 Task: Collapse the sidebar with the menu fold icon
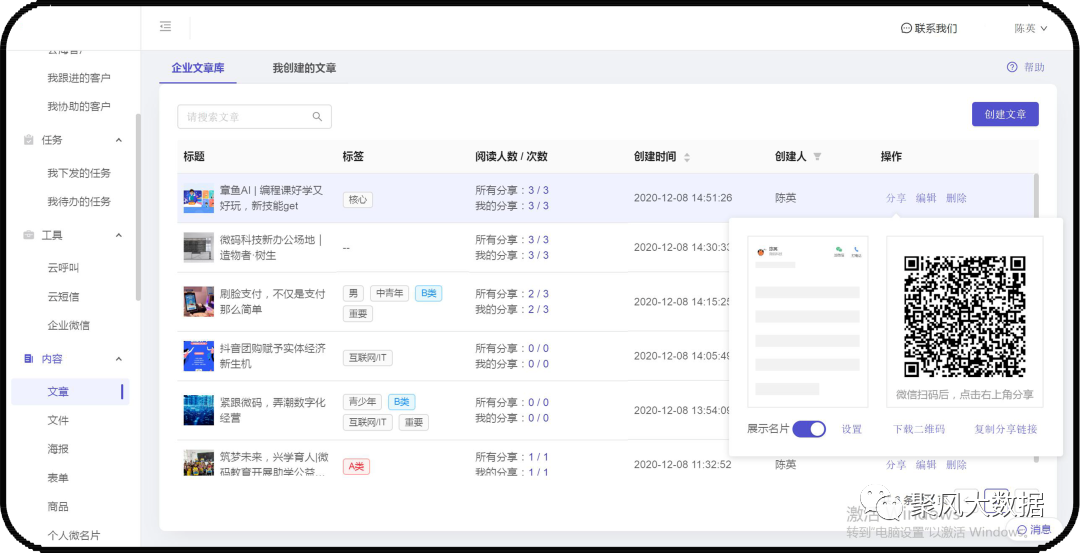(x=165, y=27)
